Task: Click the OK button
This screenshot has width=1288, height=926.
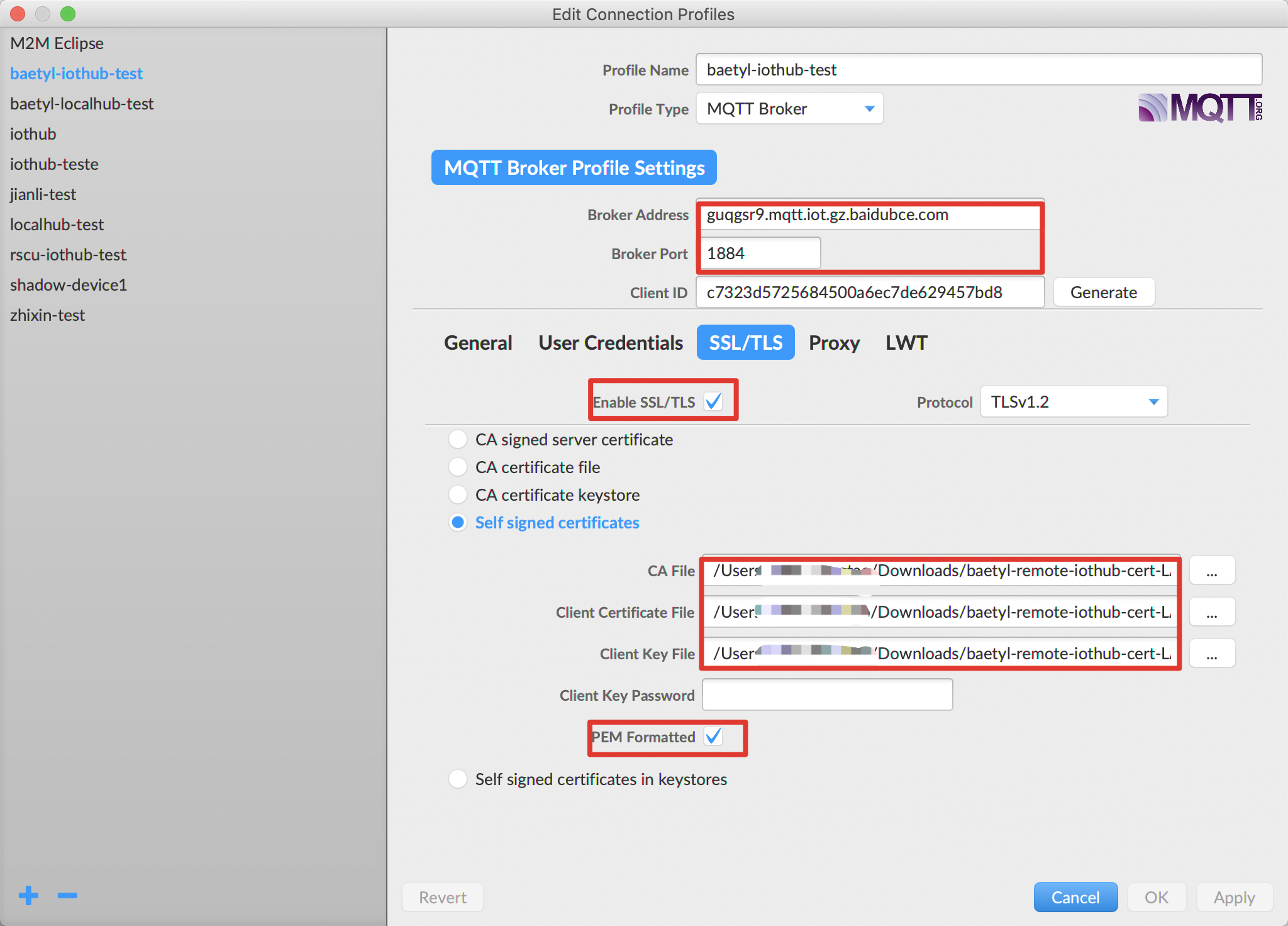Action: click(x=1157, y=897)
